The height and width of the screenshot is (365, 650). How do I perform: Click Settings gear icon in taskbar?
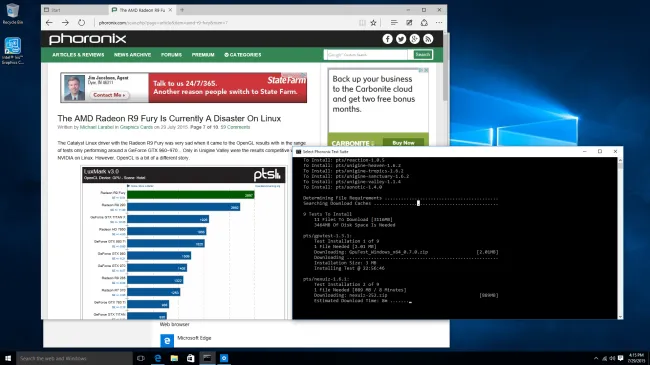224,358
